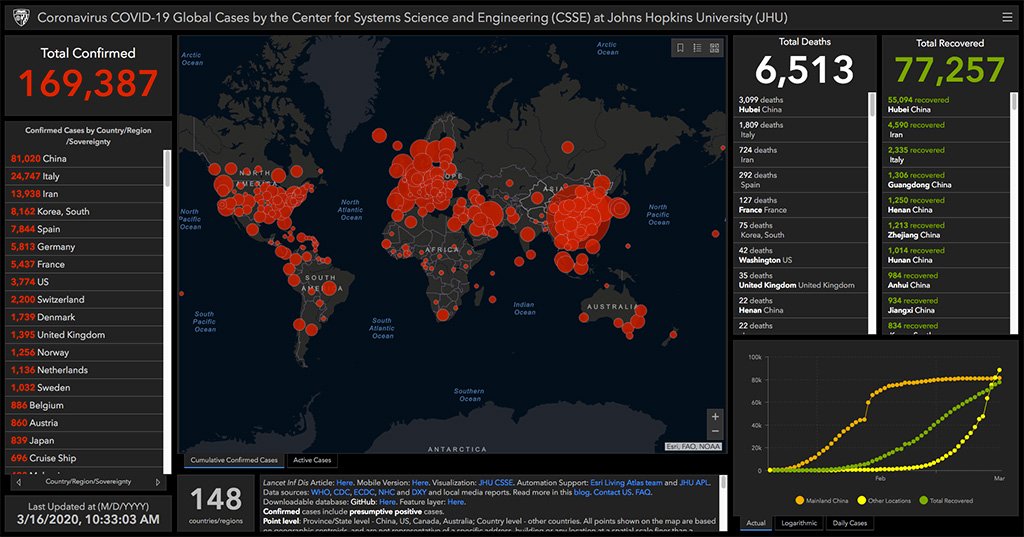1024x537 pixels.
Task: Toggle Mainland China series in chart legend
Action: (x=822, y=500)
